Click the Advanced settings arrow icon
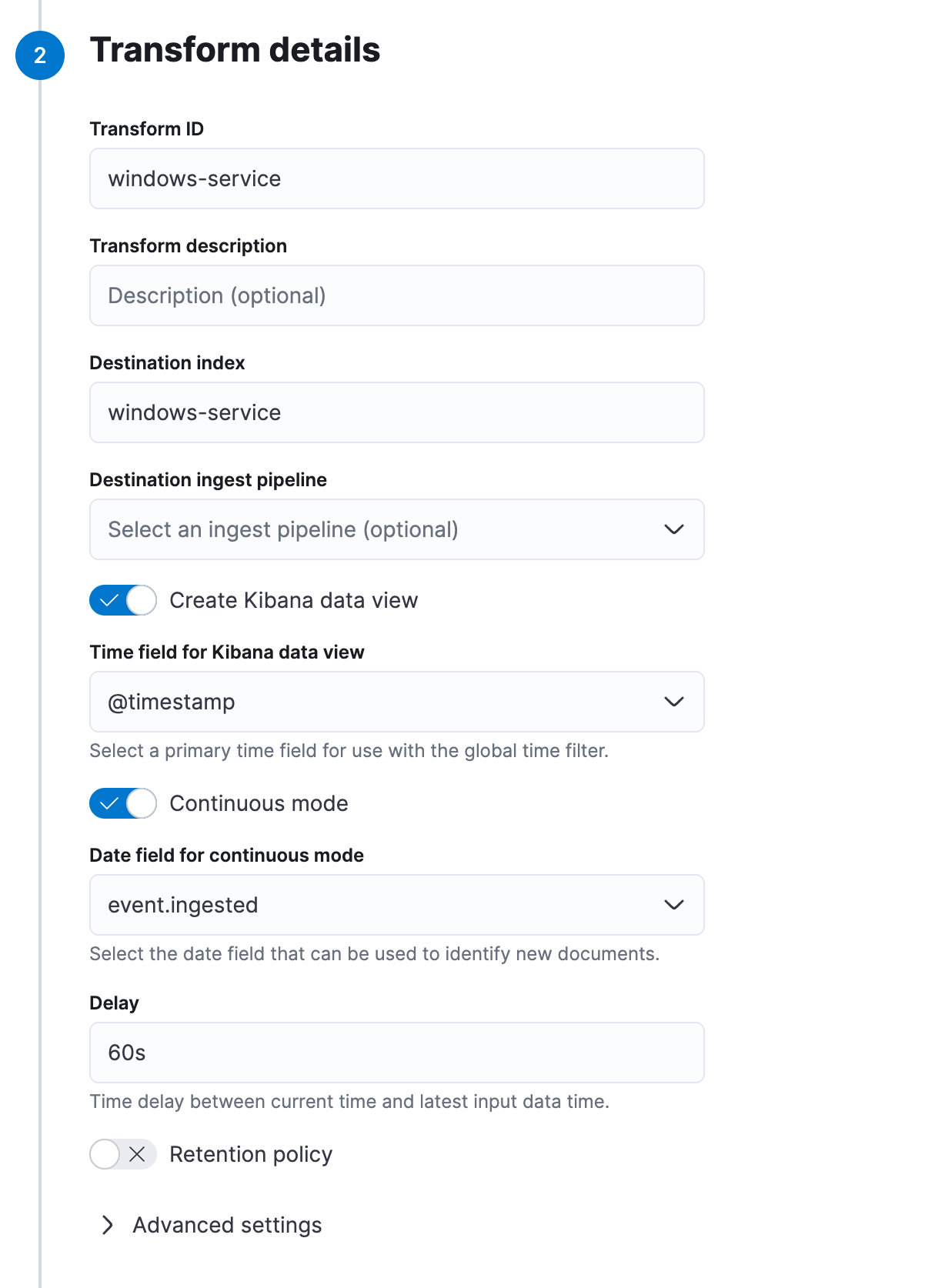The height and width of the screenshot is (1288, 945). click(x=108, y=1225)
